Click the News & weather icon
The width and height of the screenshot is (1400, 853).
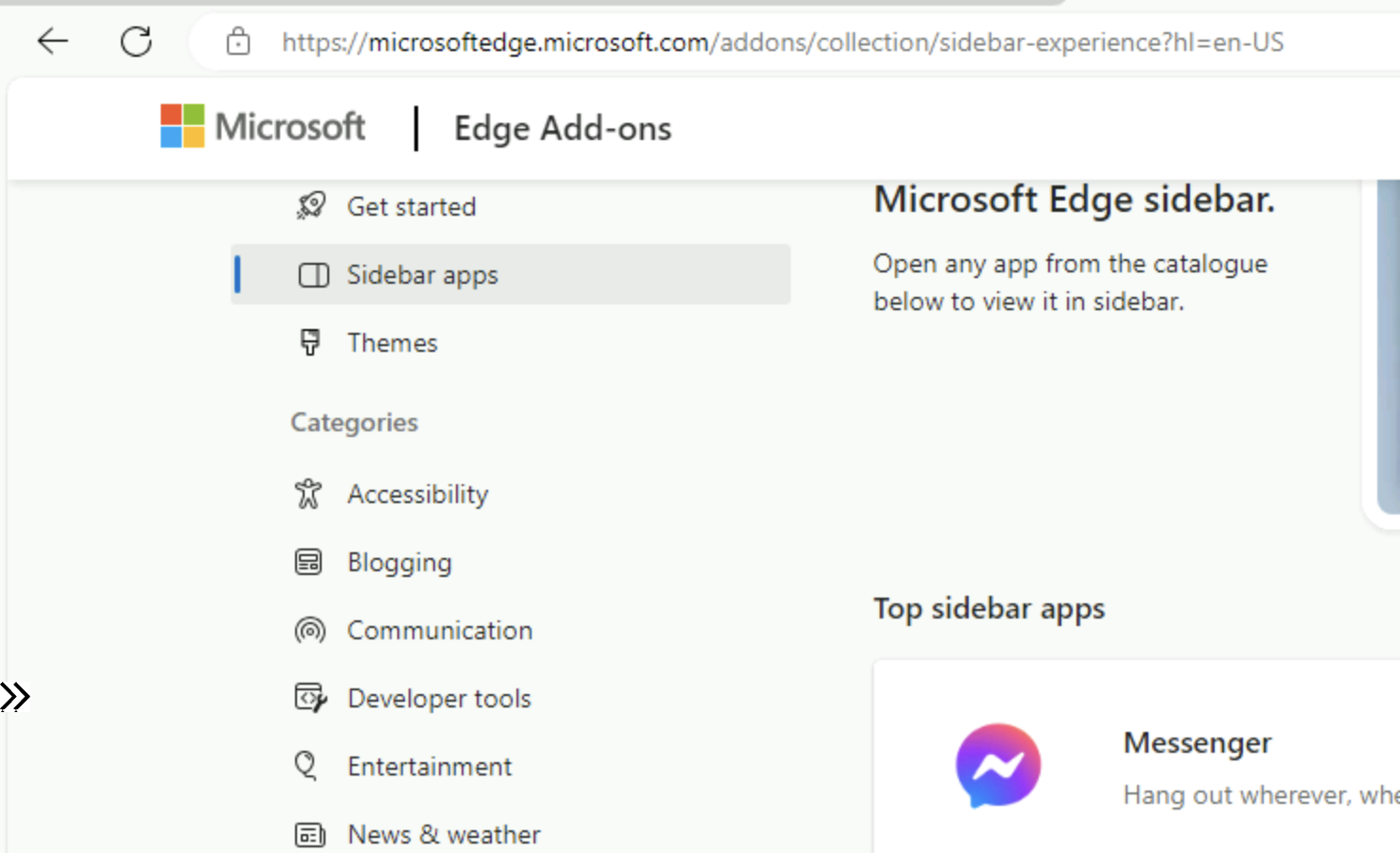point(310,833)
